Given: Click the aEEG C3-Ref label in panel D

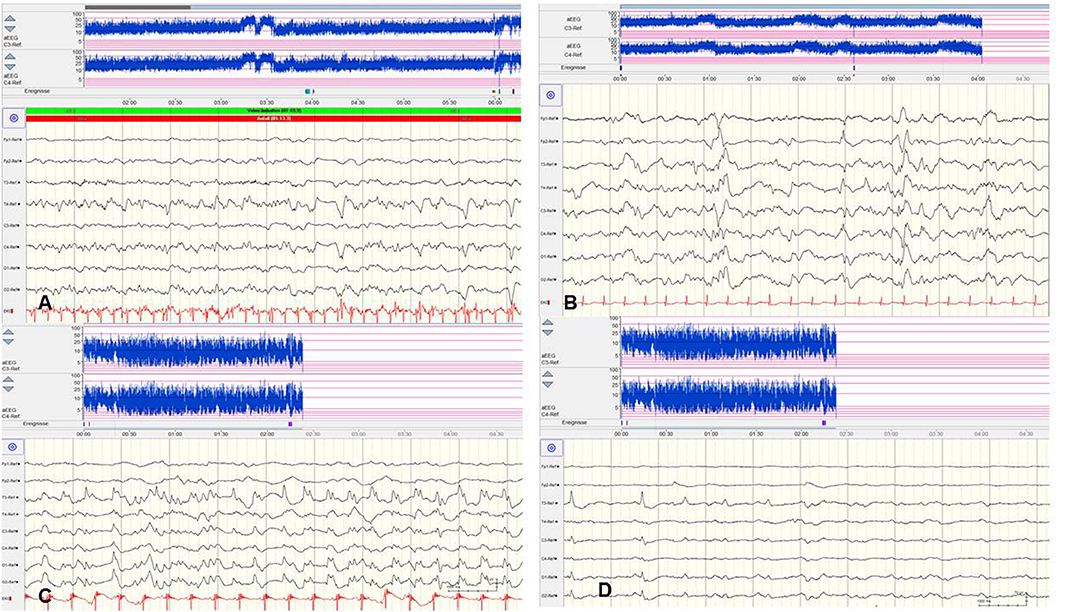Looking at the screenshot, I should click(x=551, y=358).
